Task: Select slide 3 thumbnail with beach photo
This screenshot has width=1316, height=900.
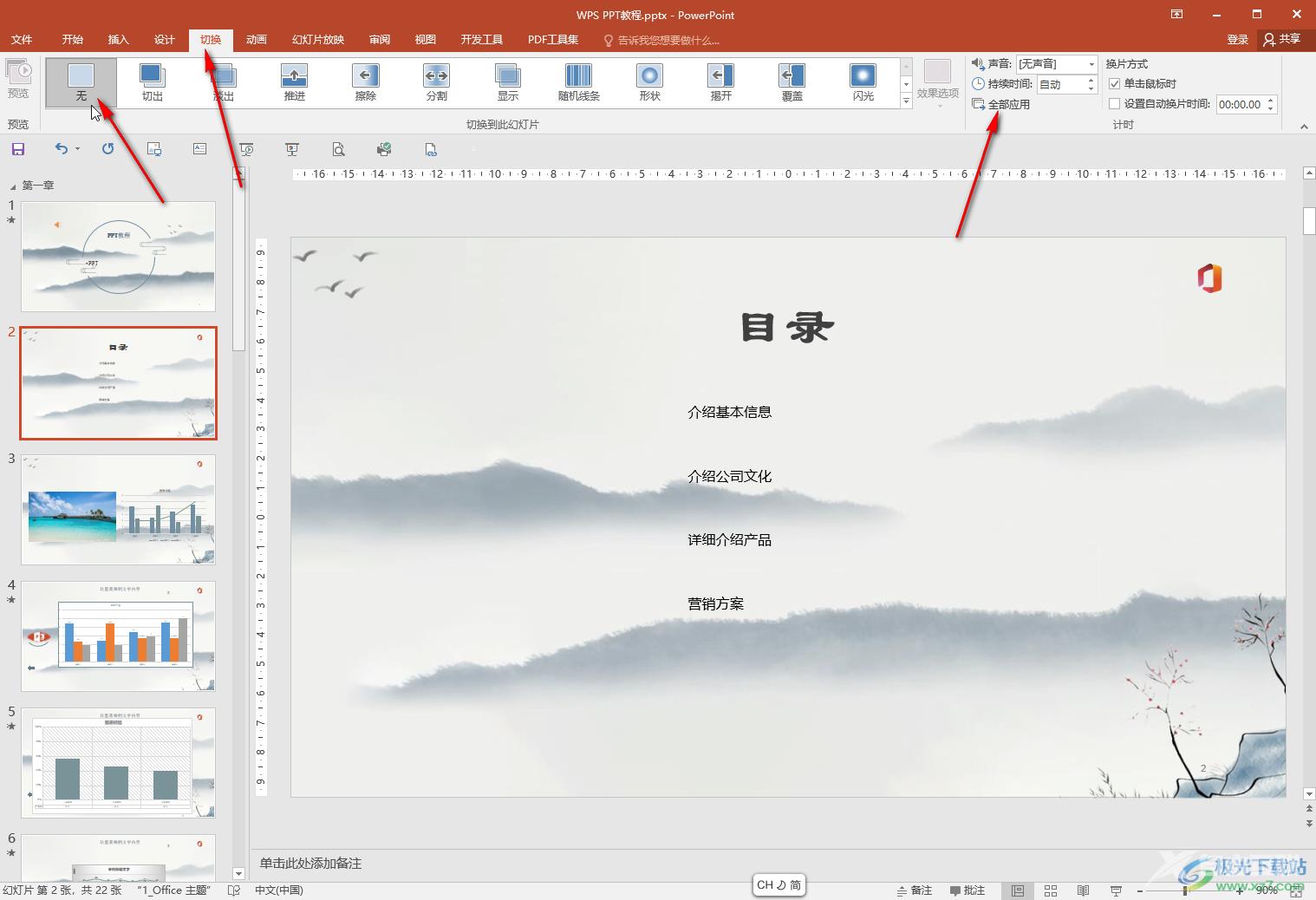Action: (118, 509)
